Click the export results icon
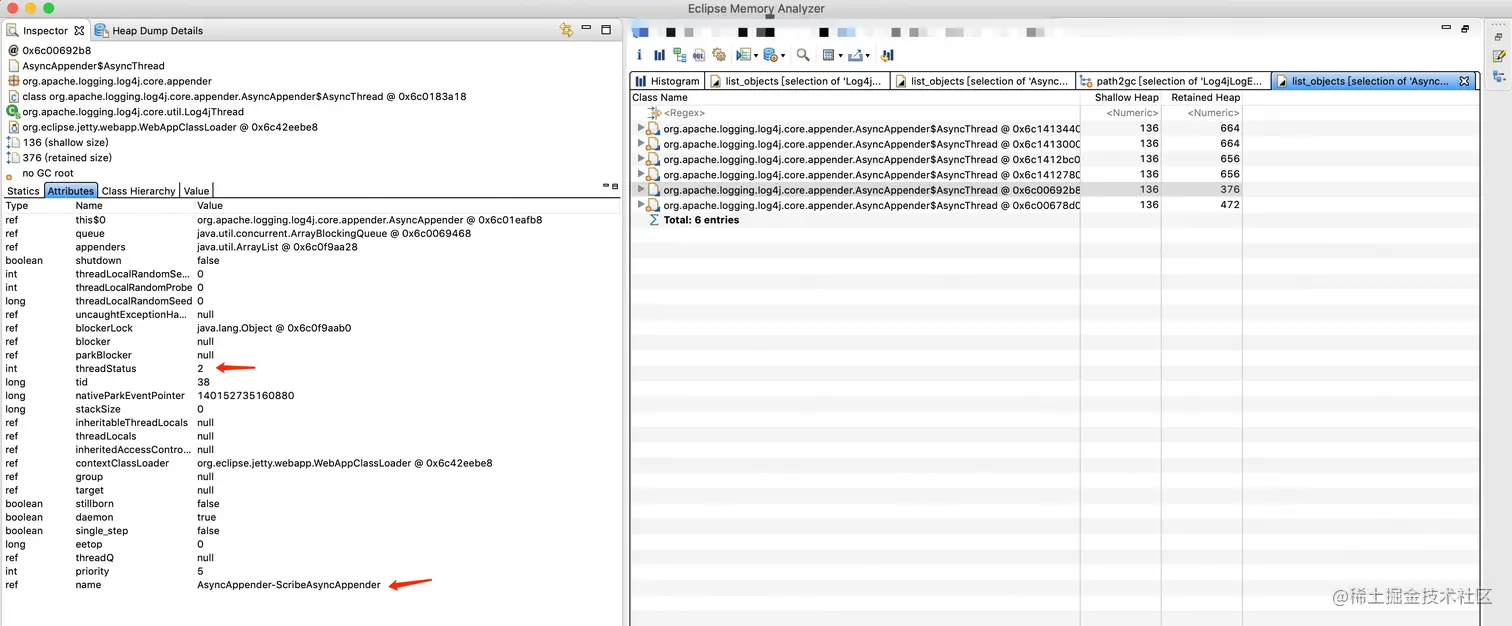The height and width of the screenshot is (626, 1512). 855,55
